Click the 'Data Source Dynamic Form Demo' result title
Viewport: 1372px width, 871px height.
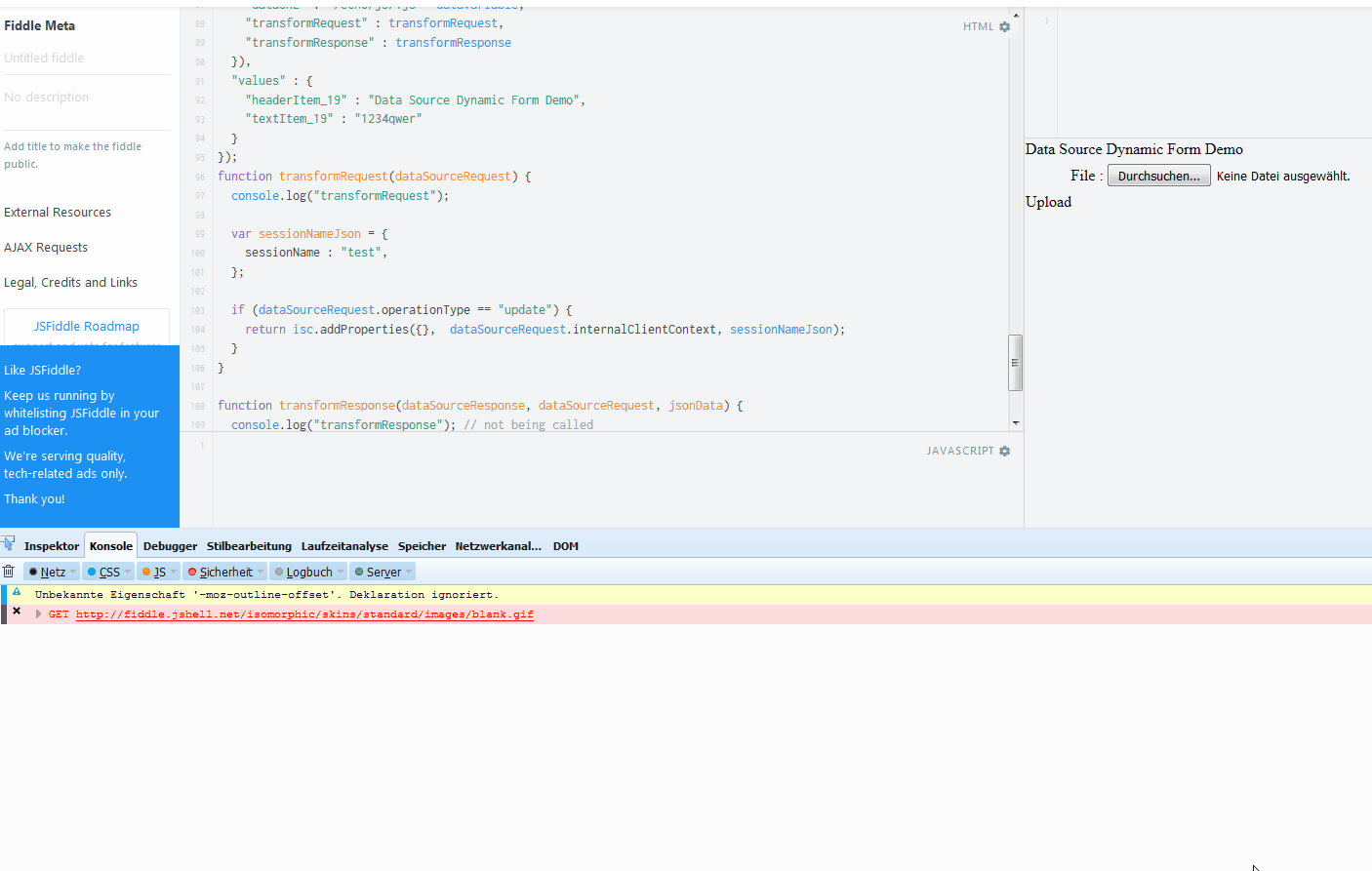1134,149
